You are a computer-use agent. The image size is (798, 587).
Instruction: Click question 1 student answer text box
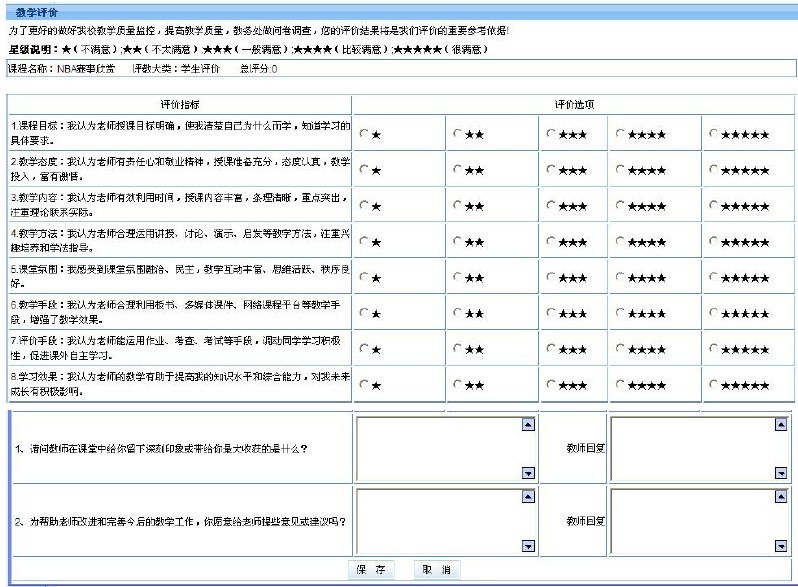439,448
